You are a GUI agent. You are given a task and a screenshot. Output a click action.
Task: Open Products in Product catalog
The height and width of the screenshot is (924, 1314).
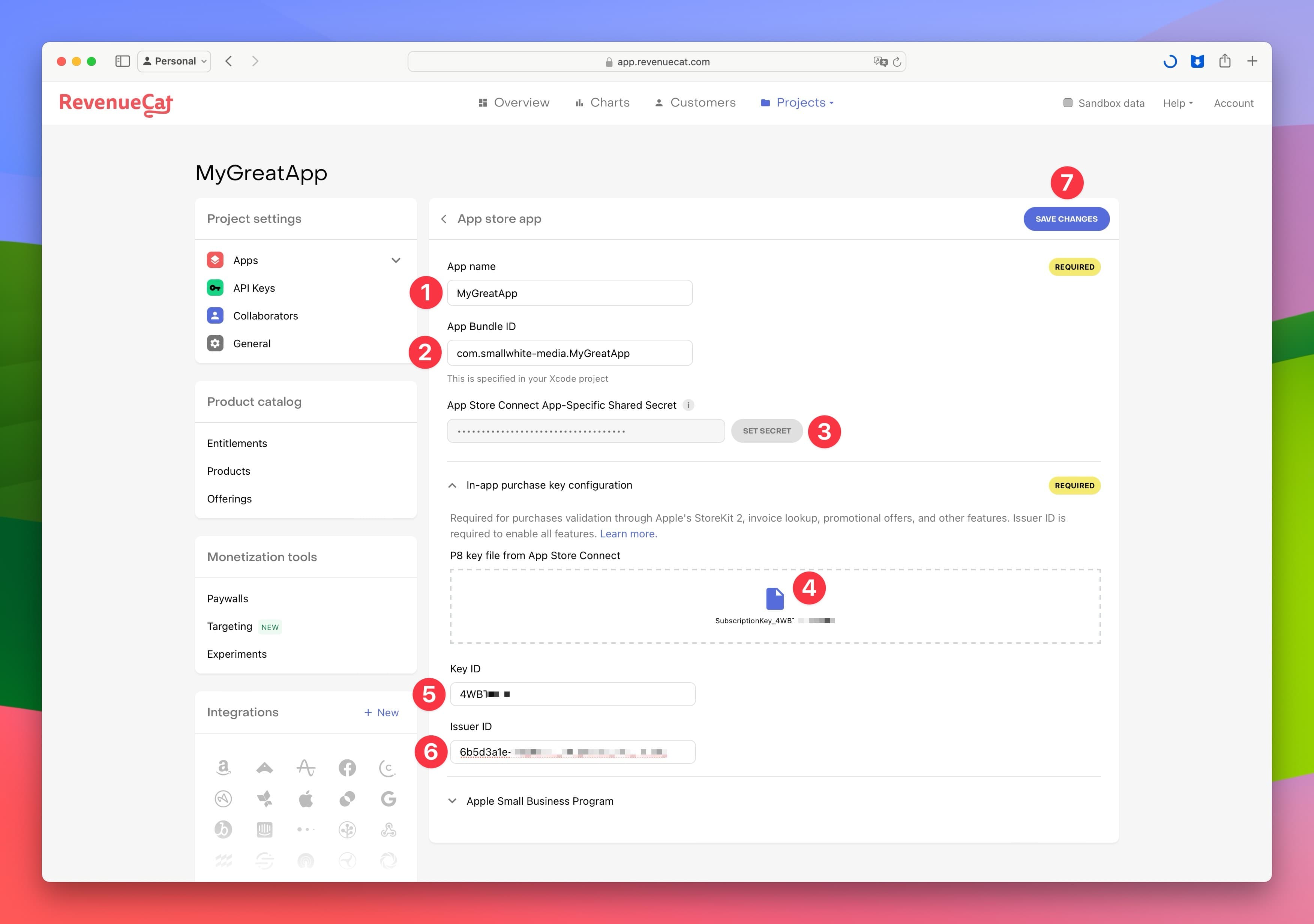pyautogui.click(x=228, y=471)
